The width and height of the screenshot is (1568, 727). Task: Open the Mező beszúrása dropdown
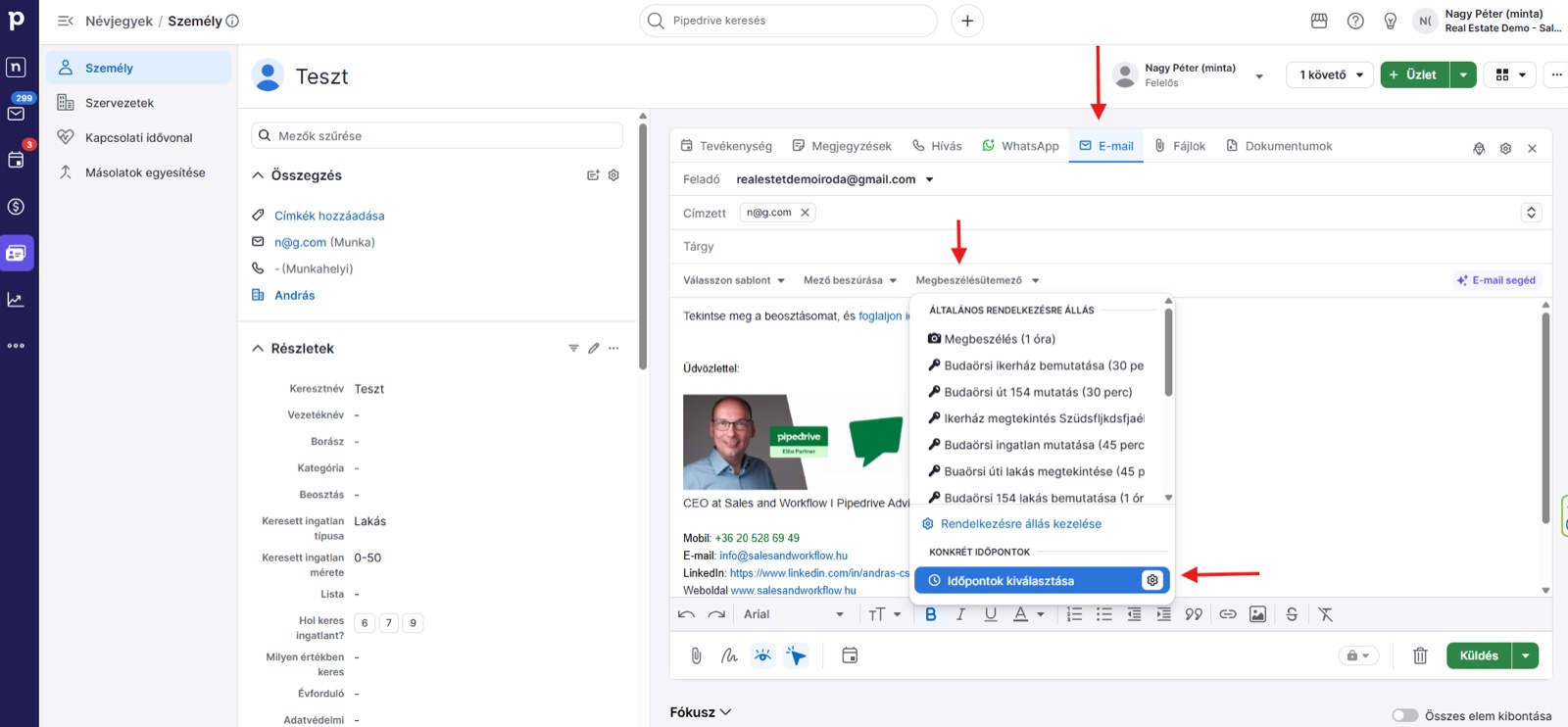850,280
